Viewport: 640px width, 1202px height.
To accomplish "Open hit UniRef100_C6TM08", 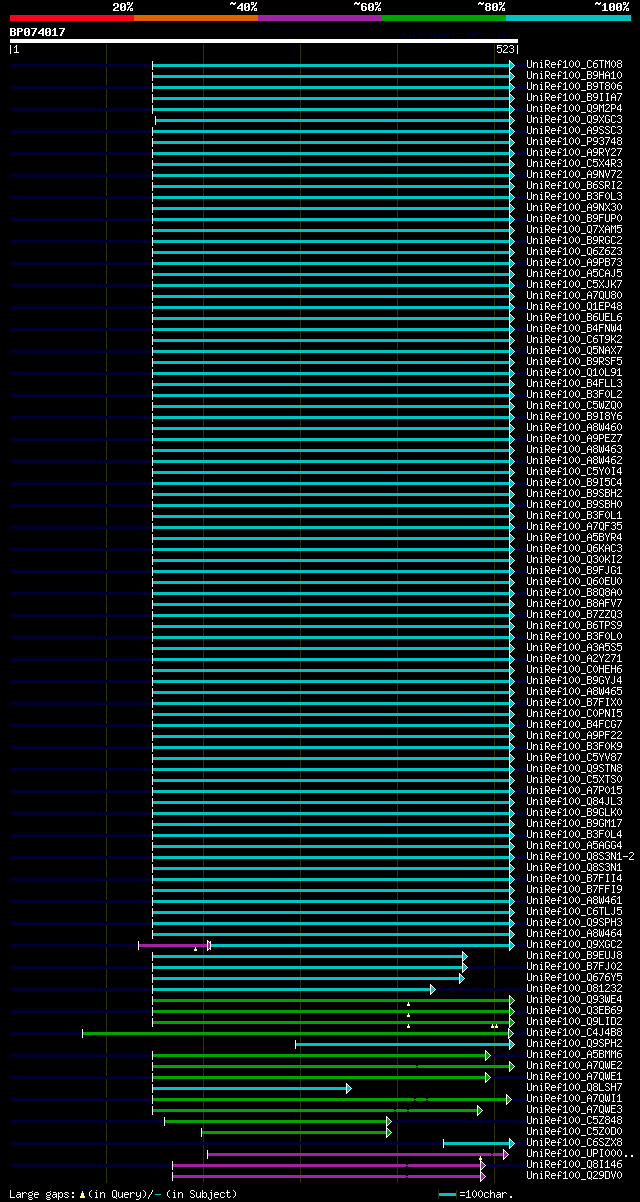I will (x=574, y=64).
